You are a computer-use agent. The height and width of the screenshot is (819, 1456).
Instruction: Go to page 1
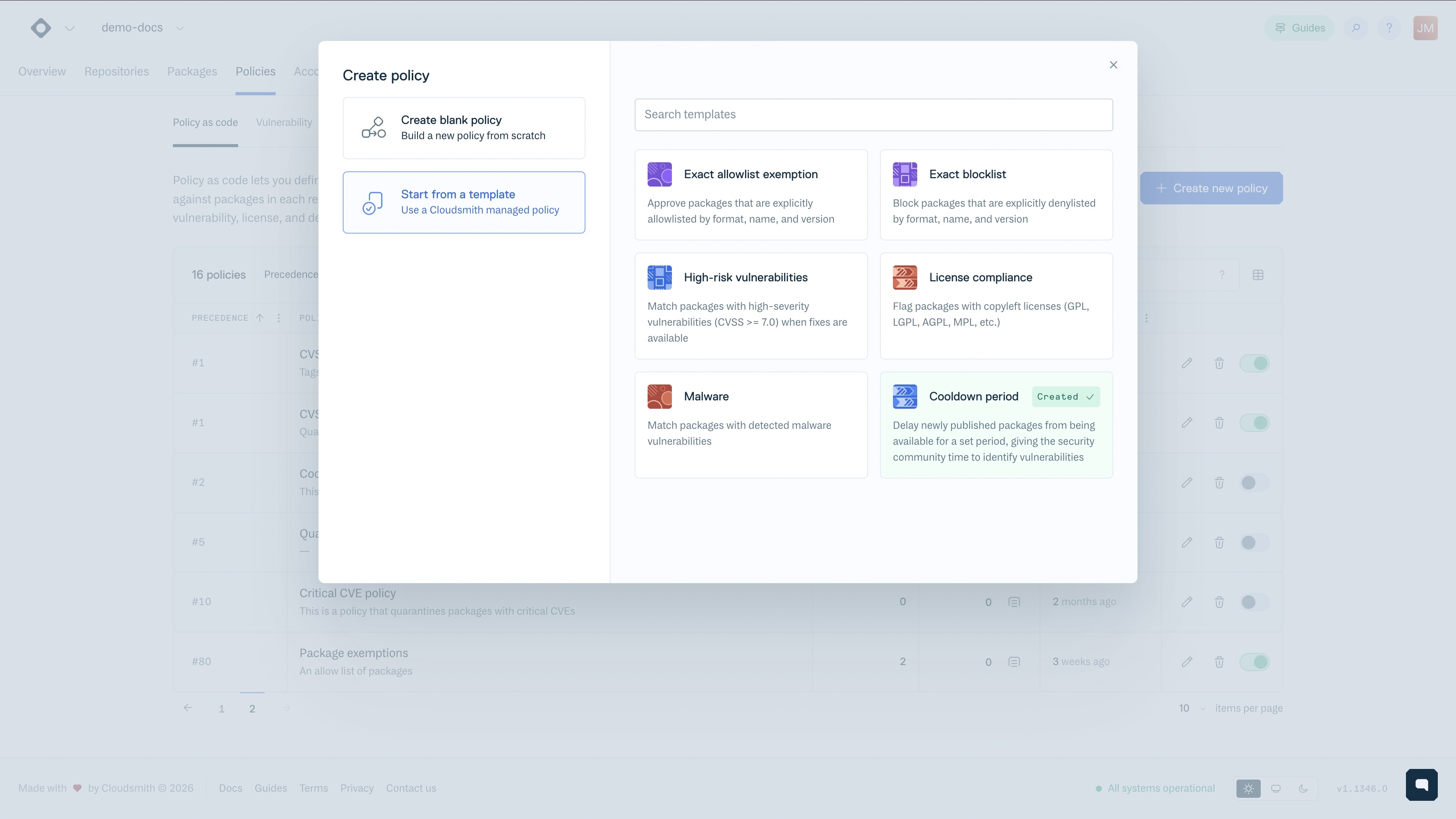pos(221,709)
